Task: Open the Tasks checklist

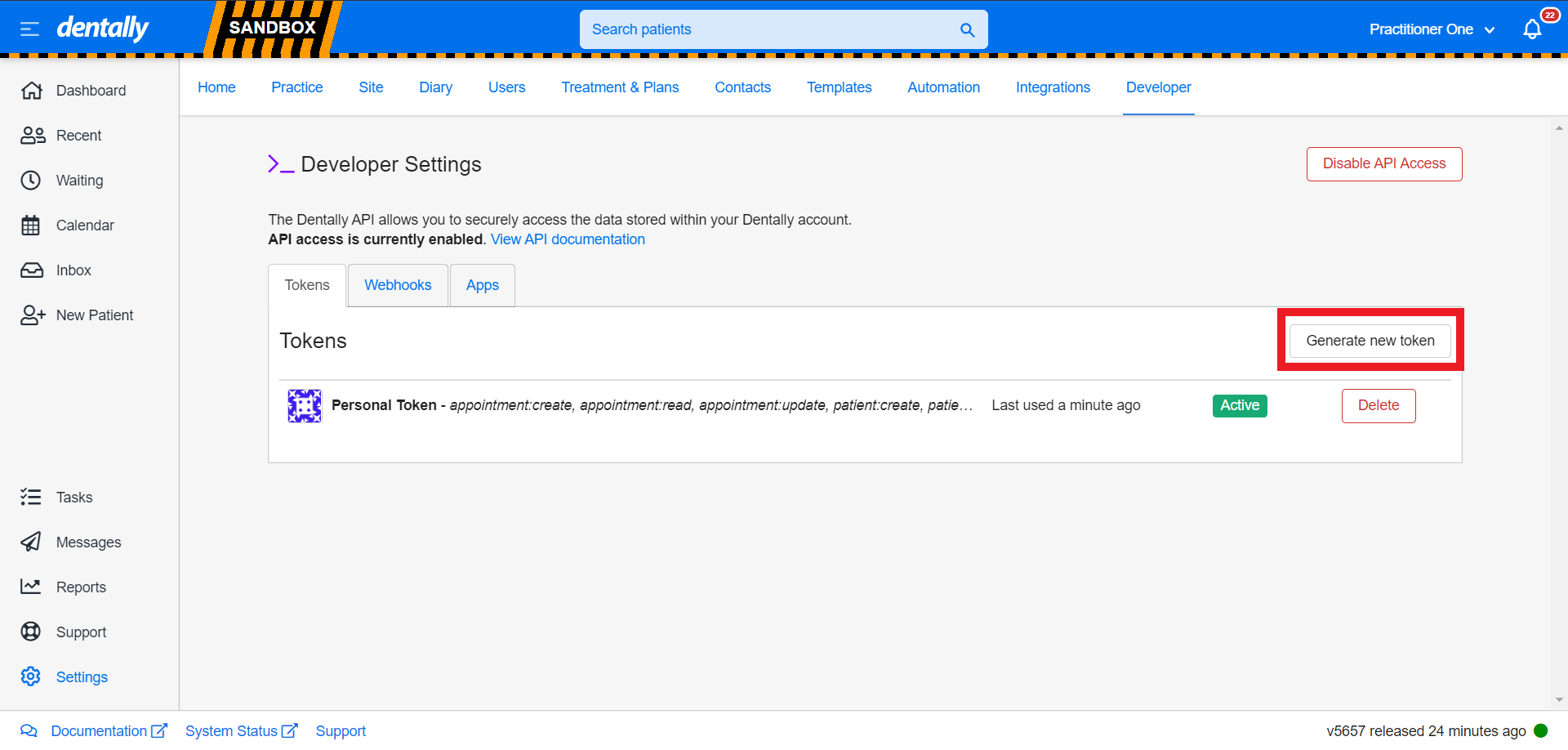Action: pyautogui.click(x=73, y=498)
